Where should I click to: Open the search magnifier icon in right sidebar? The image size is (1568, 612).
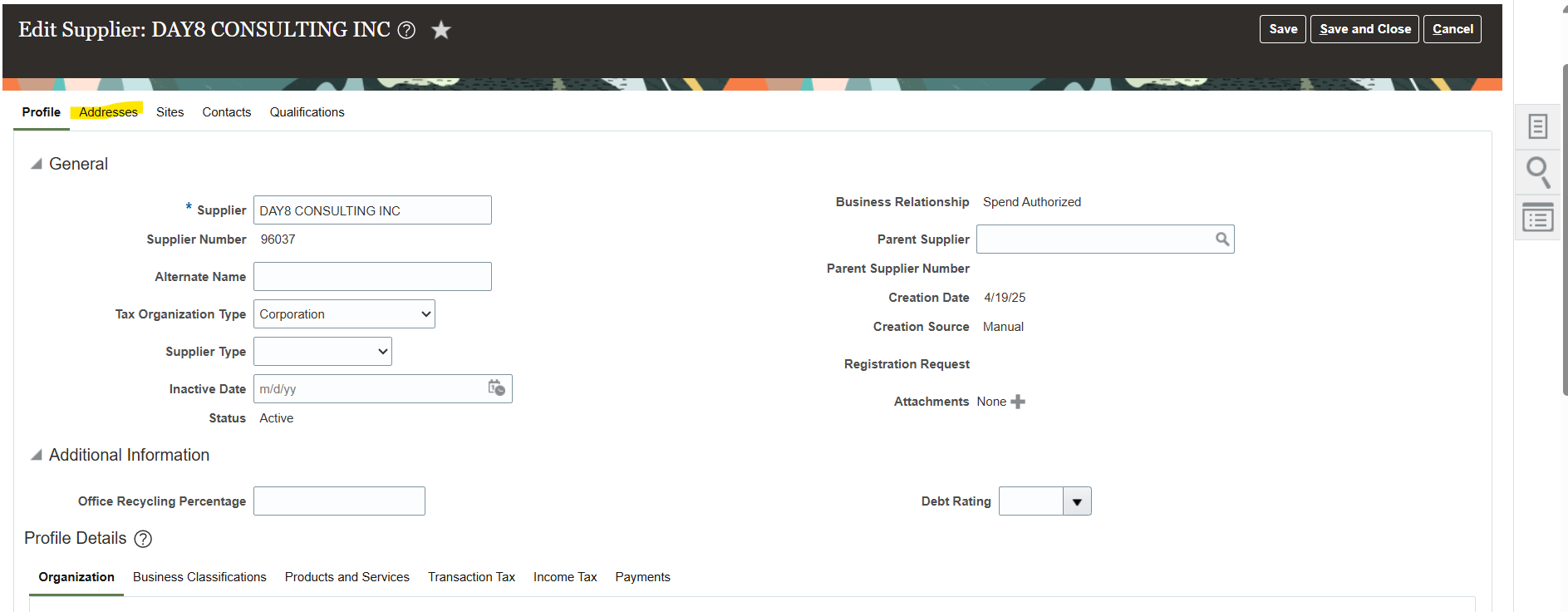[1538, 172]
